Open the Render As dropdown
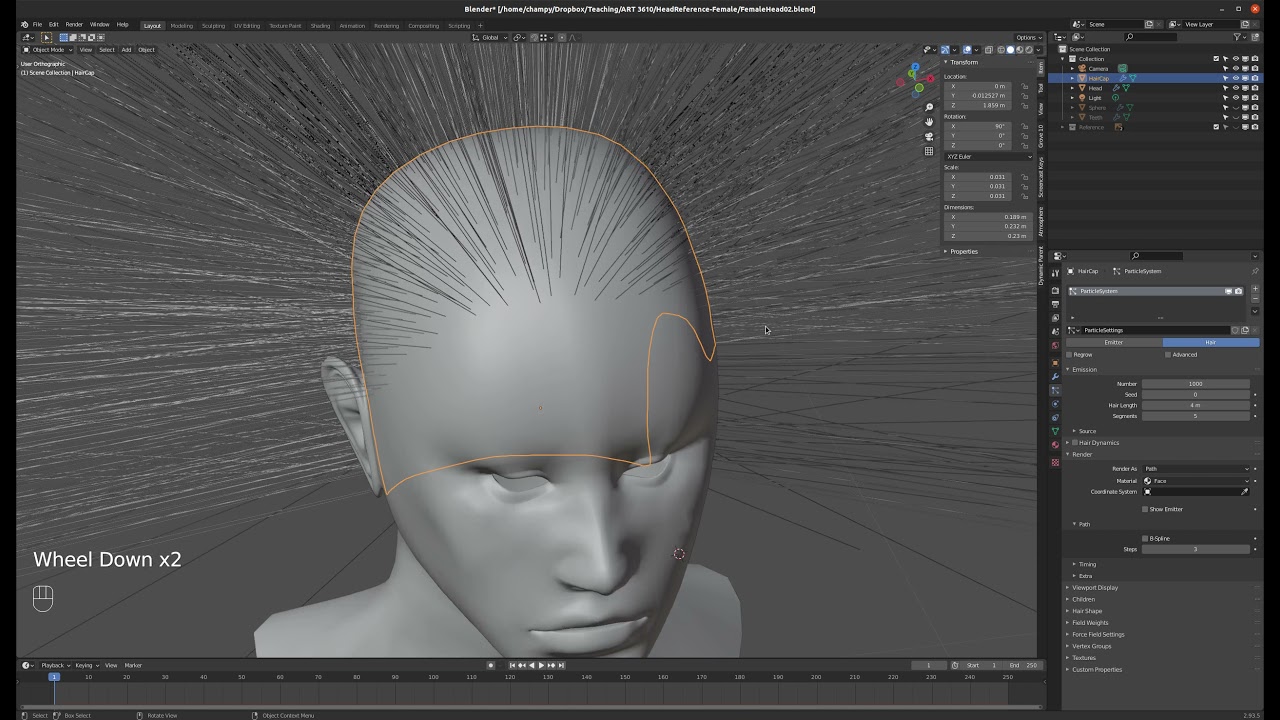The height and width of the screenshot is (720, 1280). [x=1197, y=468]
